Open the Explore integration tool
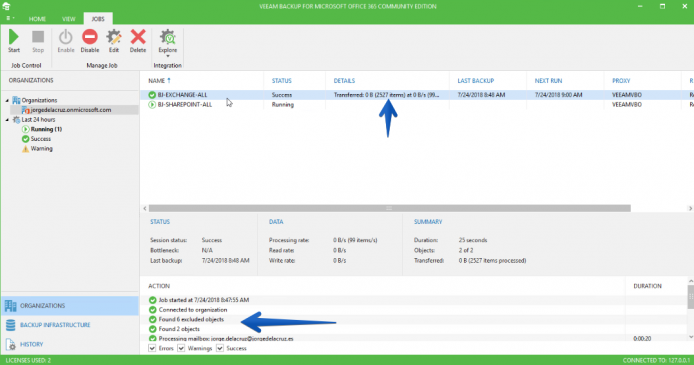The image size is (694, 365). point(168,42)
